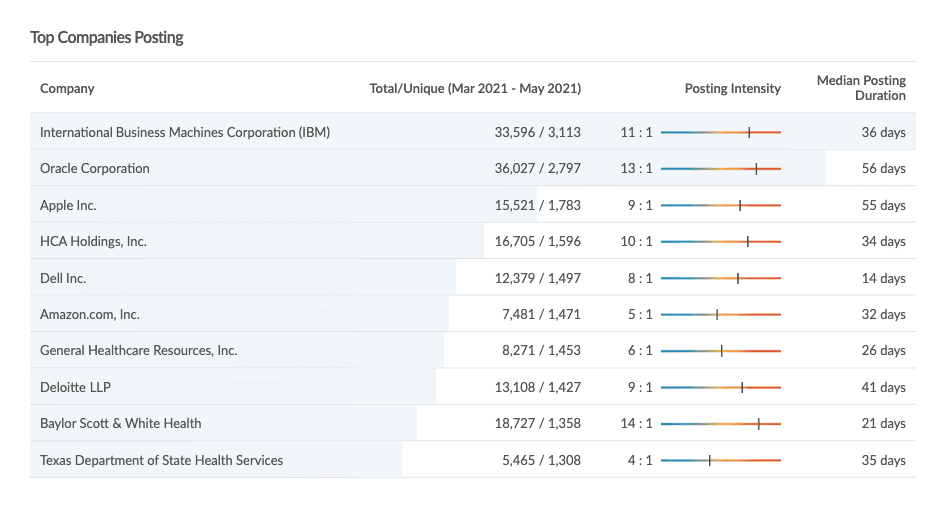Click the Texas Department posting intensity marker
946x508 pixels.
709,460
